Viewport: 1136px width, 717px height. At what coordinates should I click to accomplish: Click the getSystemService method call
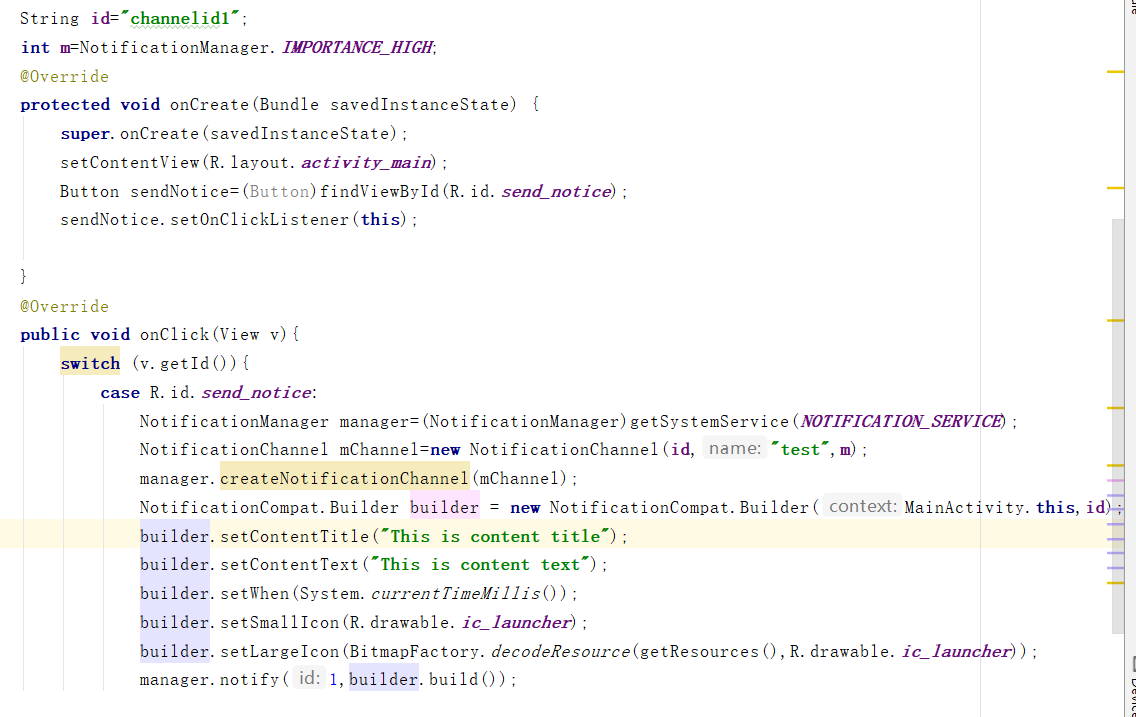709,421
